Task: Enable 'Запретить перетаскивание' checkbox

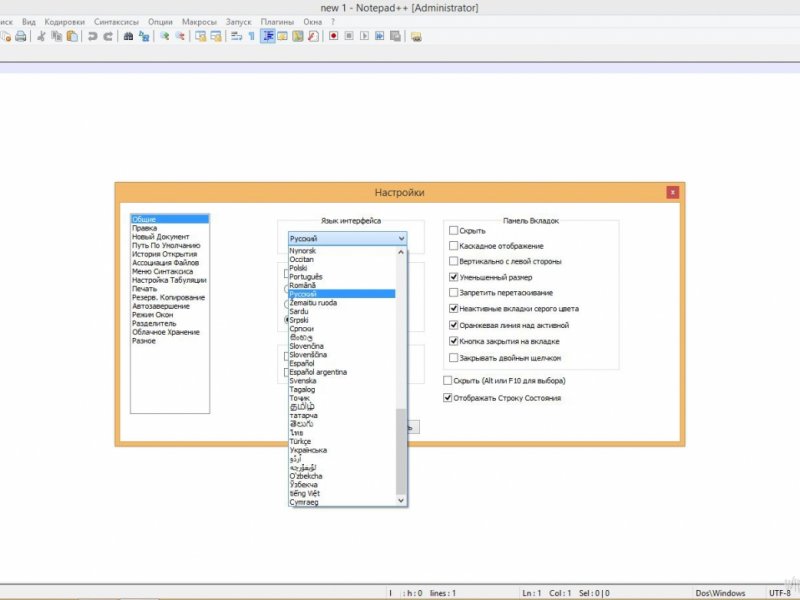Action: coord(453,292)
